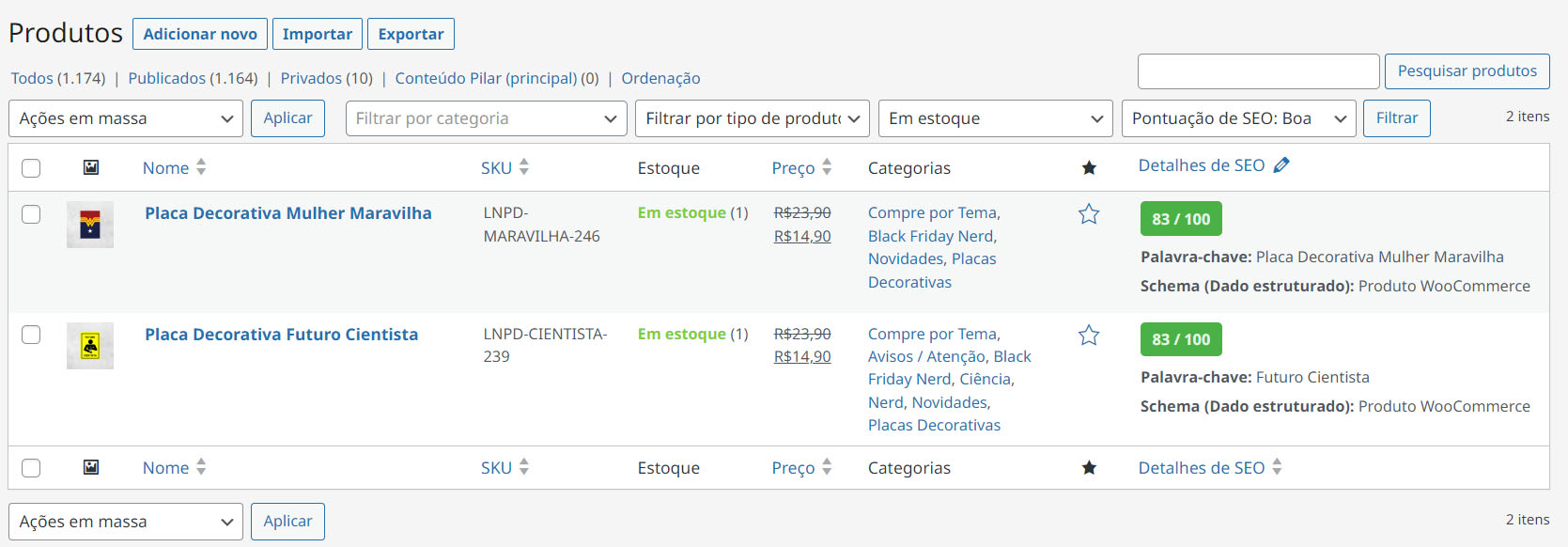Click sort arrows next to header SKU
Screen dimensions: 1568x547
tap(524, 167)
